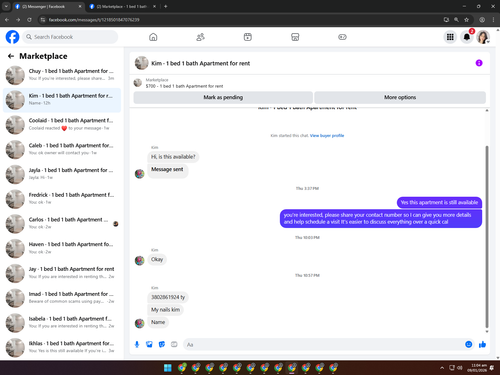Click More options button
The height and width of the screenshot is (375, 500).
[x=400, y=97]
